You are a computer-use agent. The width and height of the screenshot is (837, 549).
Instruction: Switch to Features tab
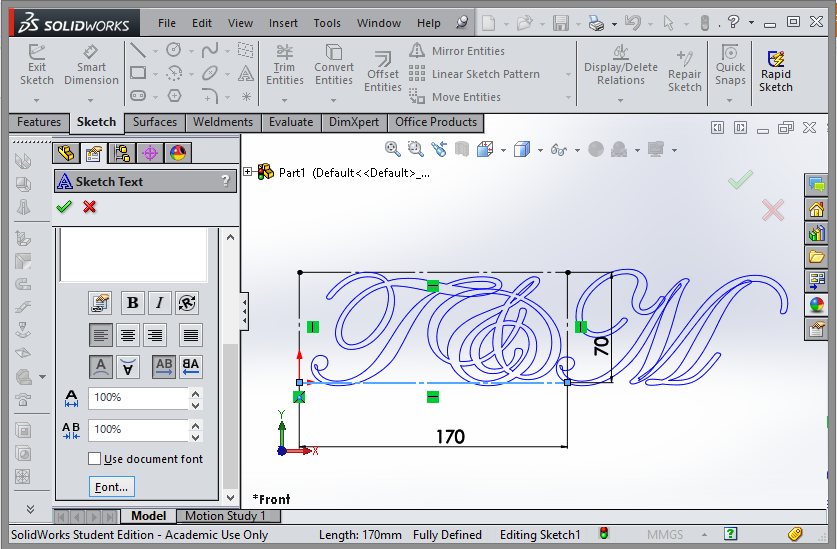(39, 122)
